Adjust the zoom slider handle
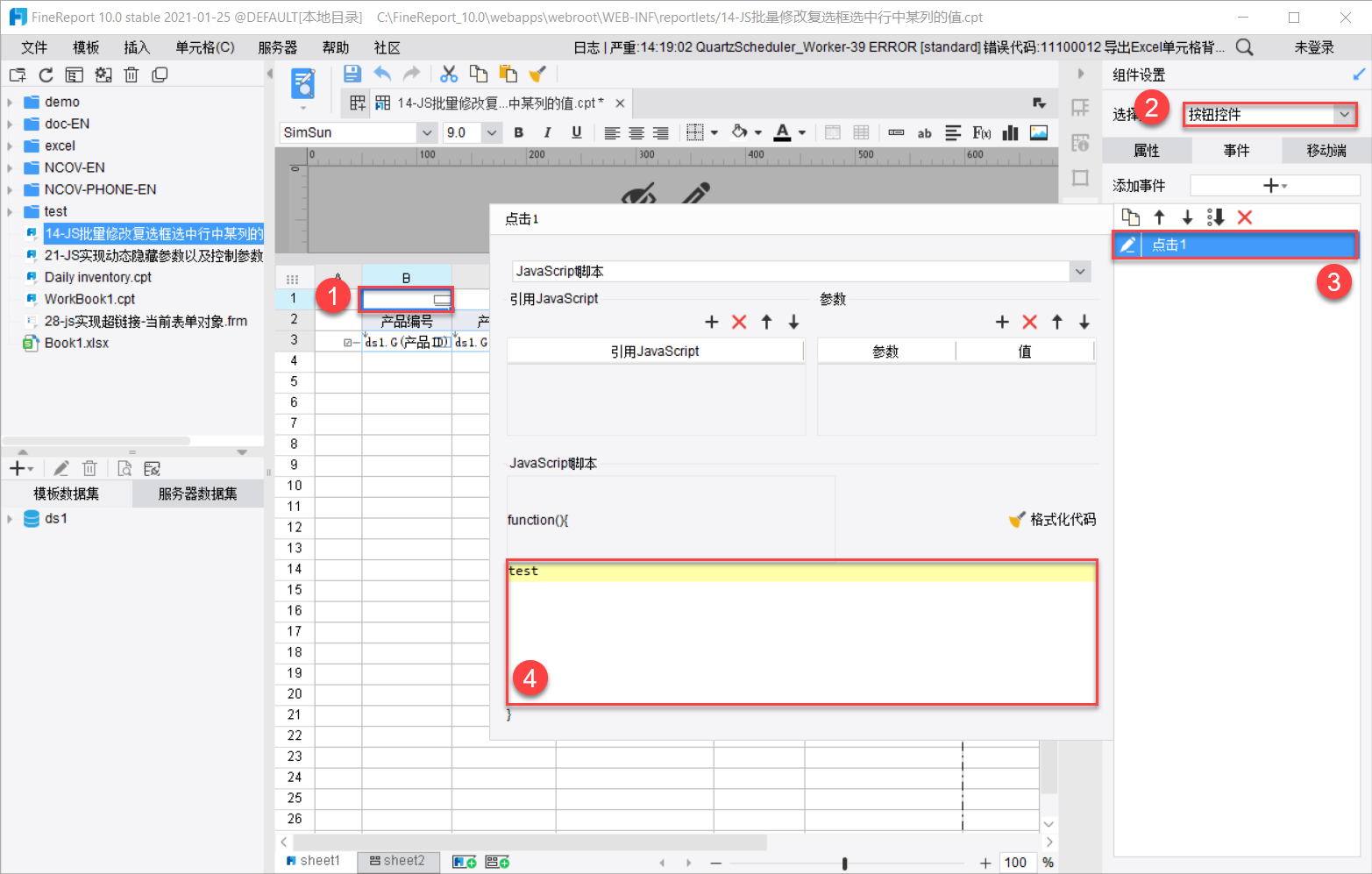The width and height of the screenshot is (1372, 874). tap(844, 863)
